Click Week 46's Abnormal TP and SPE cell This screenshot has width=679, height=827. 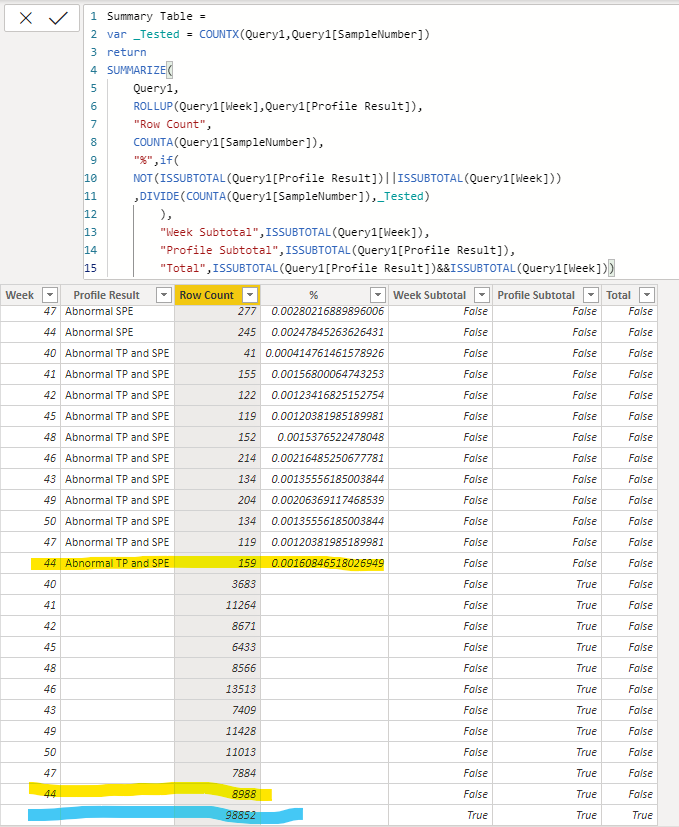pyautogui.click(x=117, y=458)
